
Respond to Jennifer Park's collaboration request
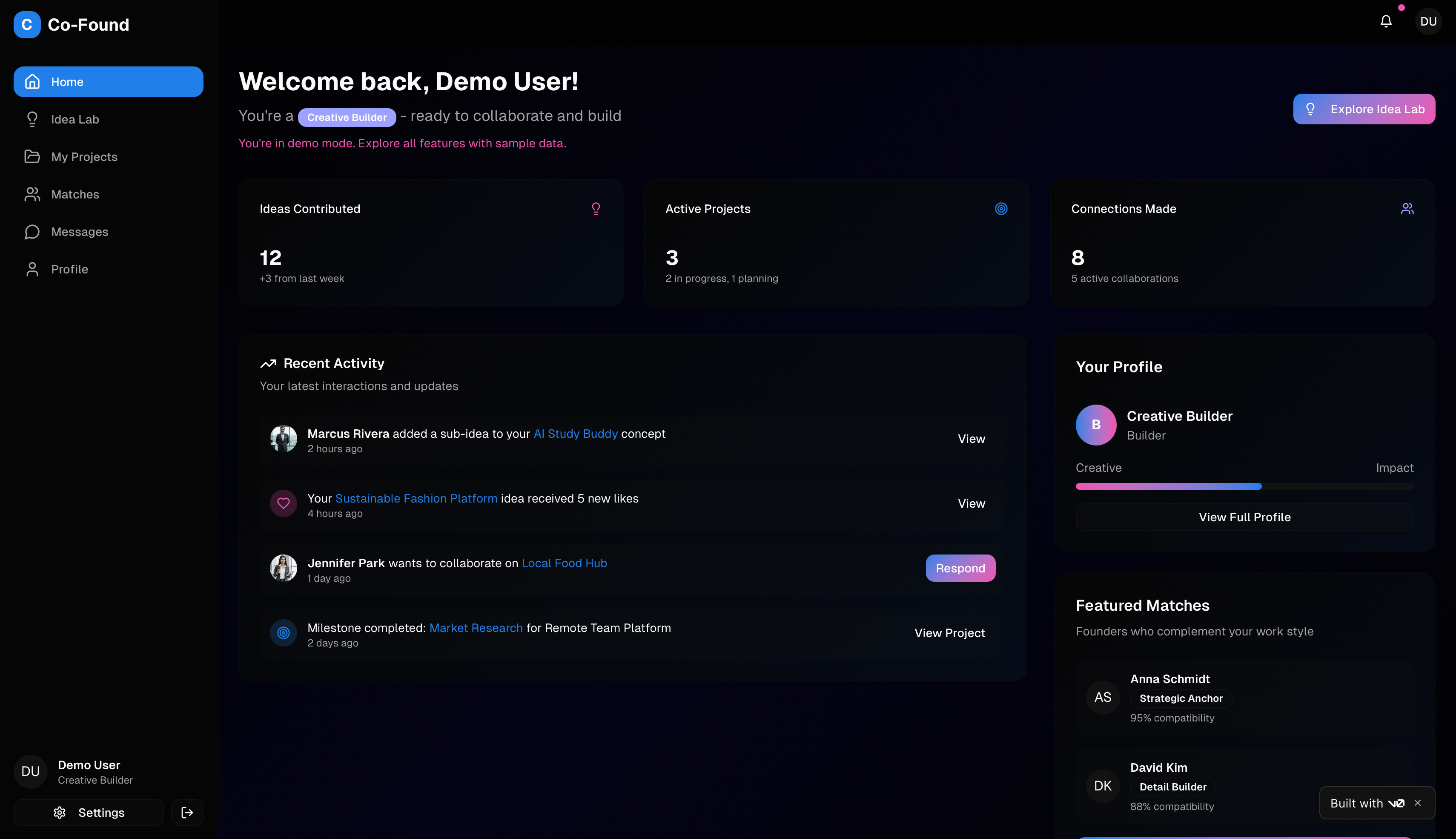[x=960, y=568]
